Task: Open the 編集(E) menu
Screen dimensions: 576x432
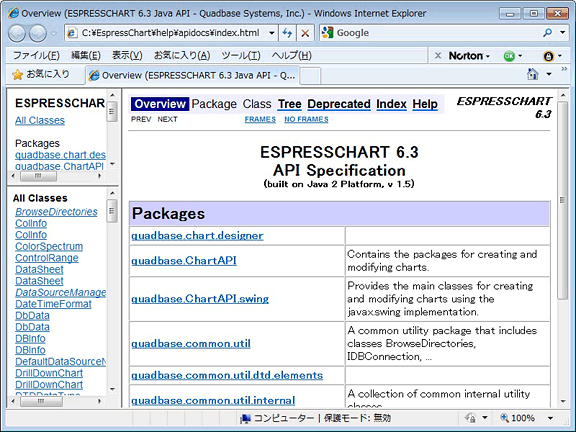Action: point(86,55)
